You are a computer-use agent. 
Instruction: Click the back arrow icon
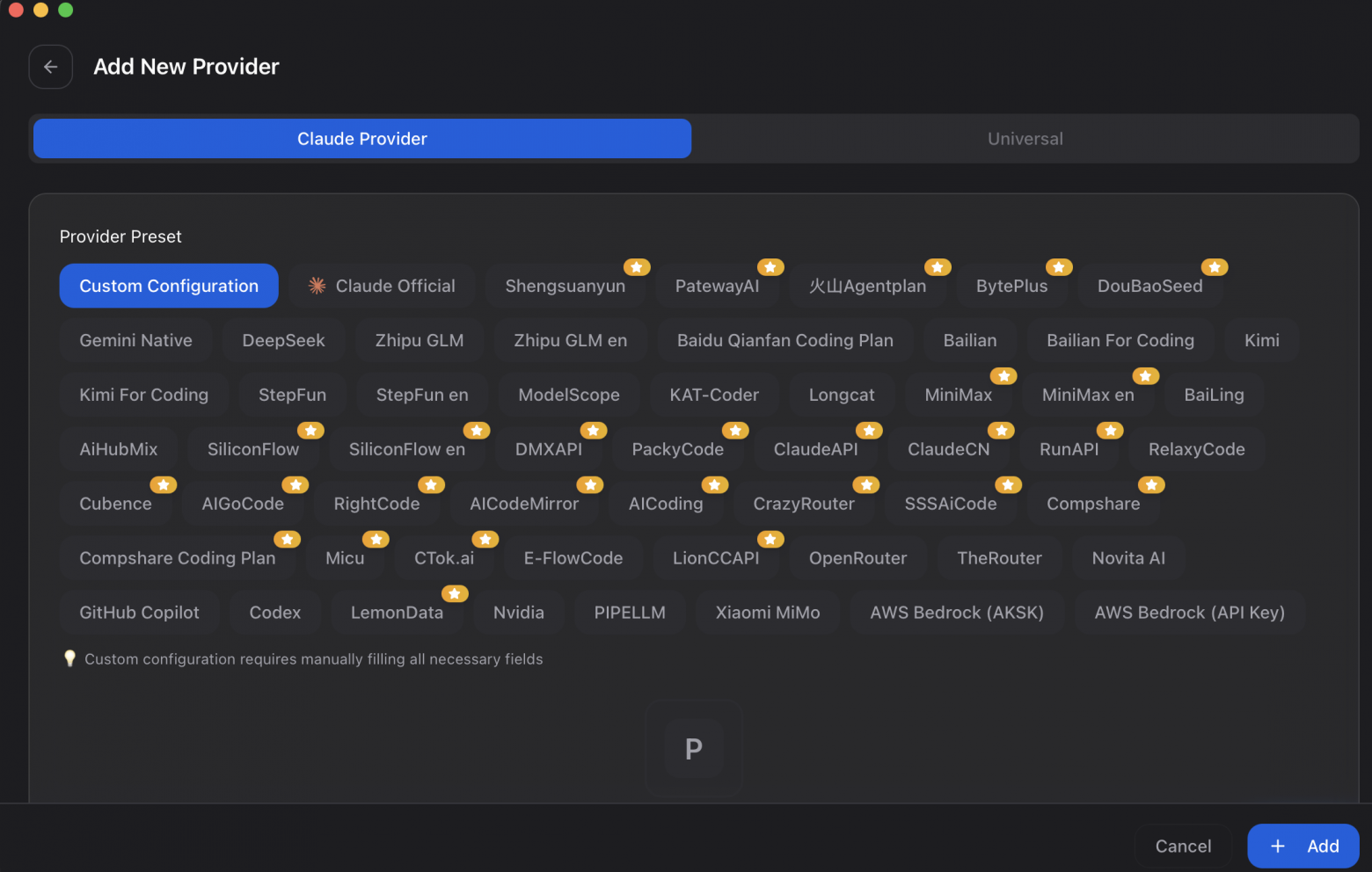(x=51, y=67)
